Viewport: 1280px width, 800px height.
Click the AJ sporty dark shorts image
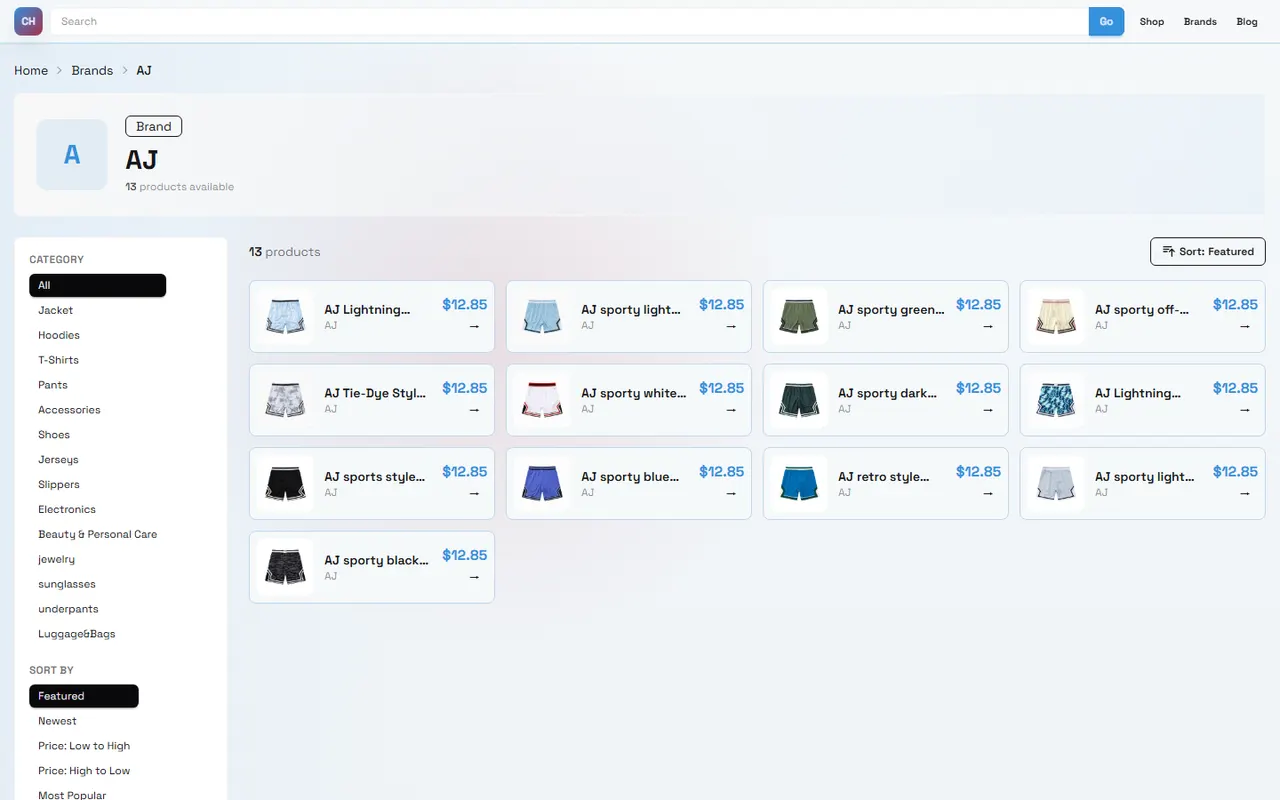coord(799,400)
